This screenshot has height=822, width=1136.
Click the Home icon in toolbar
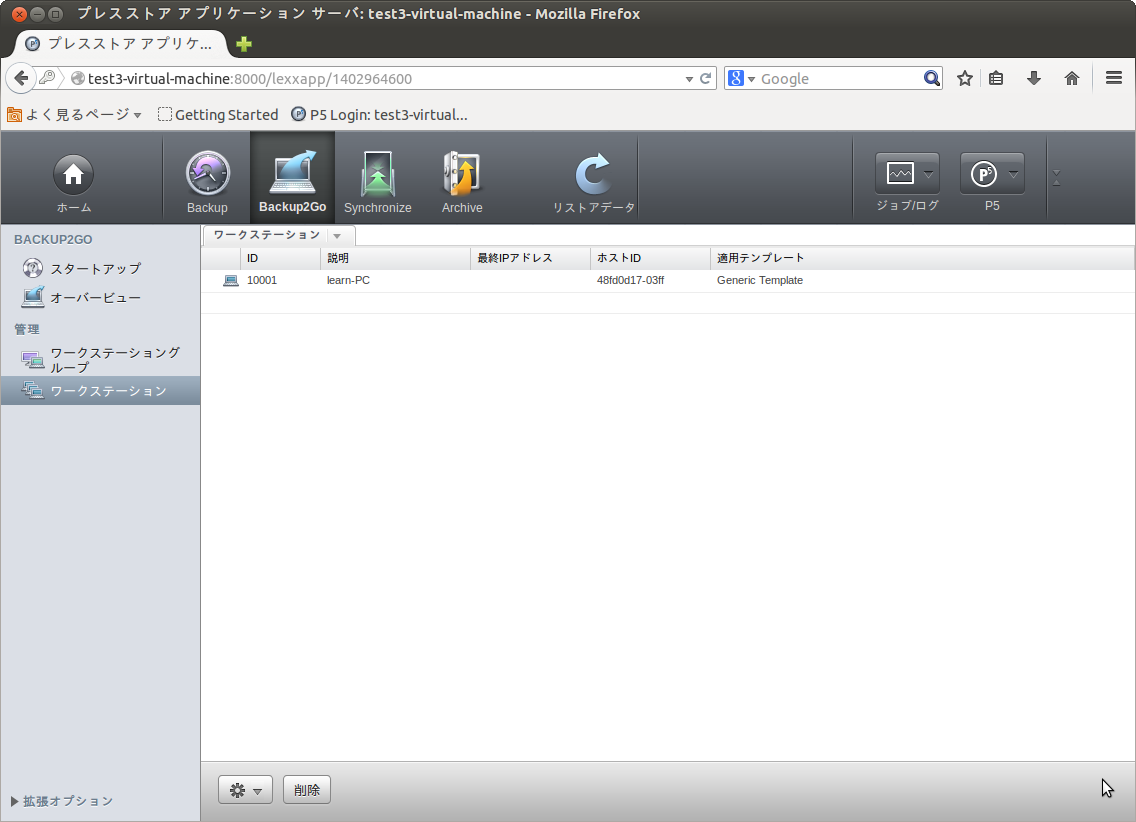[x=73, y=175]
